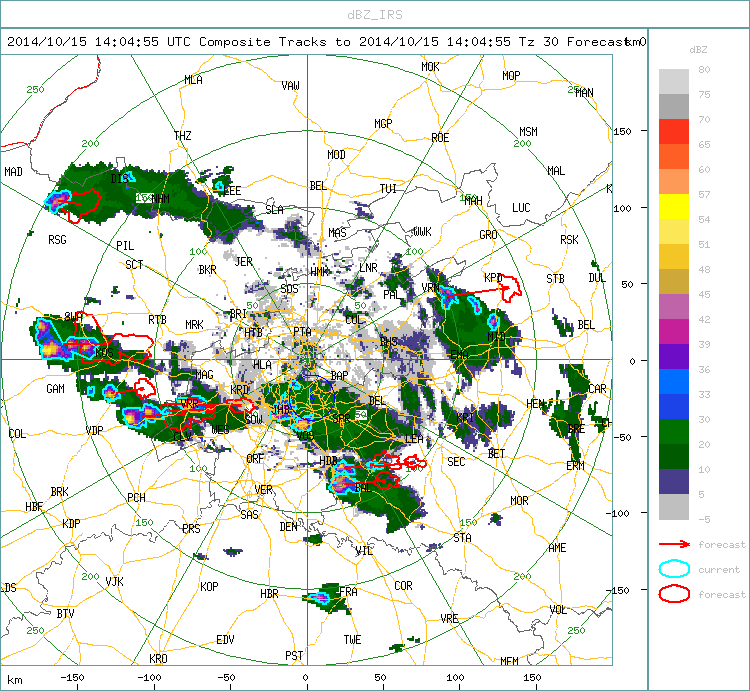Click the VRE station label

click(449, 618)
